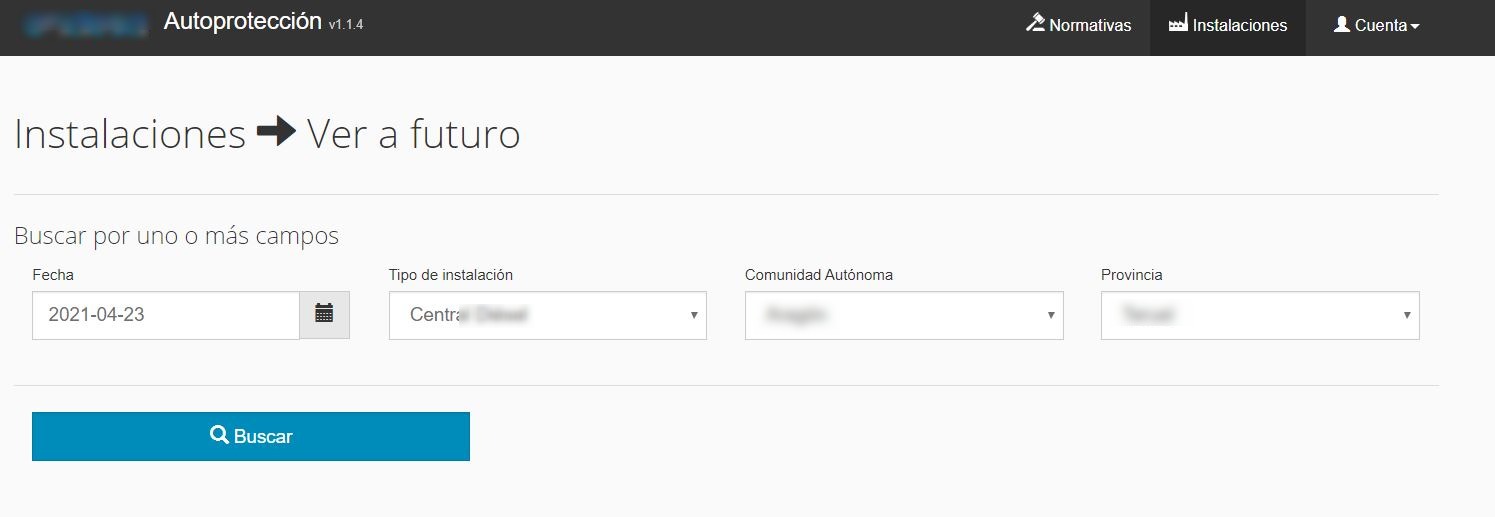This screenshot has height=517, width=1495.
Task: Click the Comunidad Autónoma label
Action: point(818,274)
